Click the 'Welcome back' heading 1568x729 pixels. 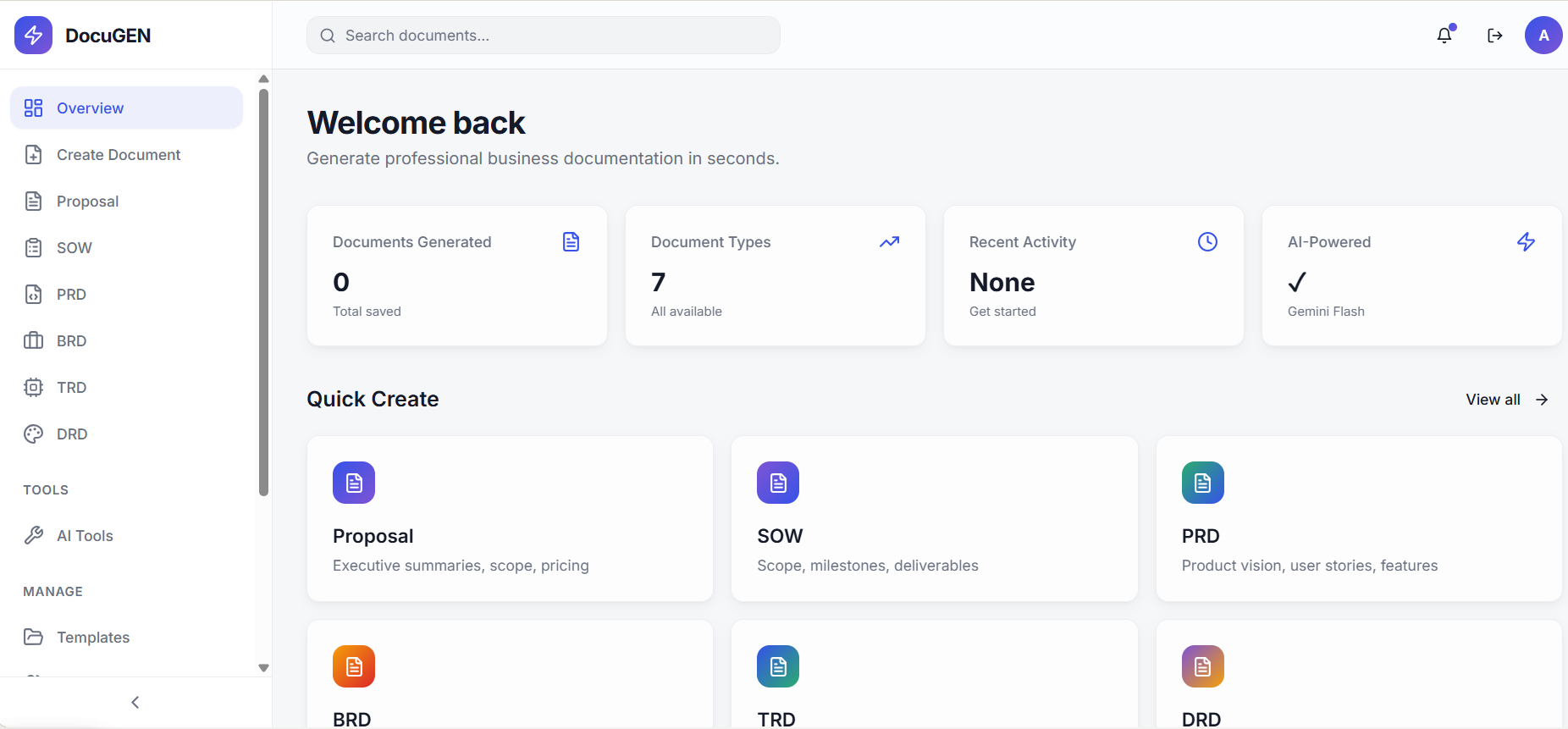tap(416, 123)
